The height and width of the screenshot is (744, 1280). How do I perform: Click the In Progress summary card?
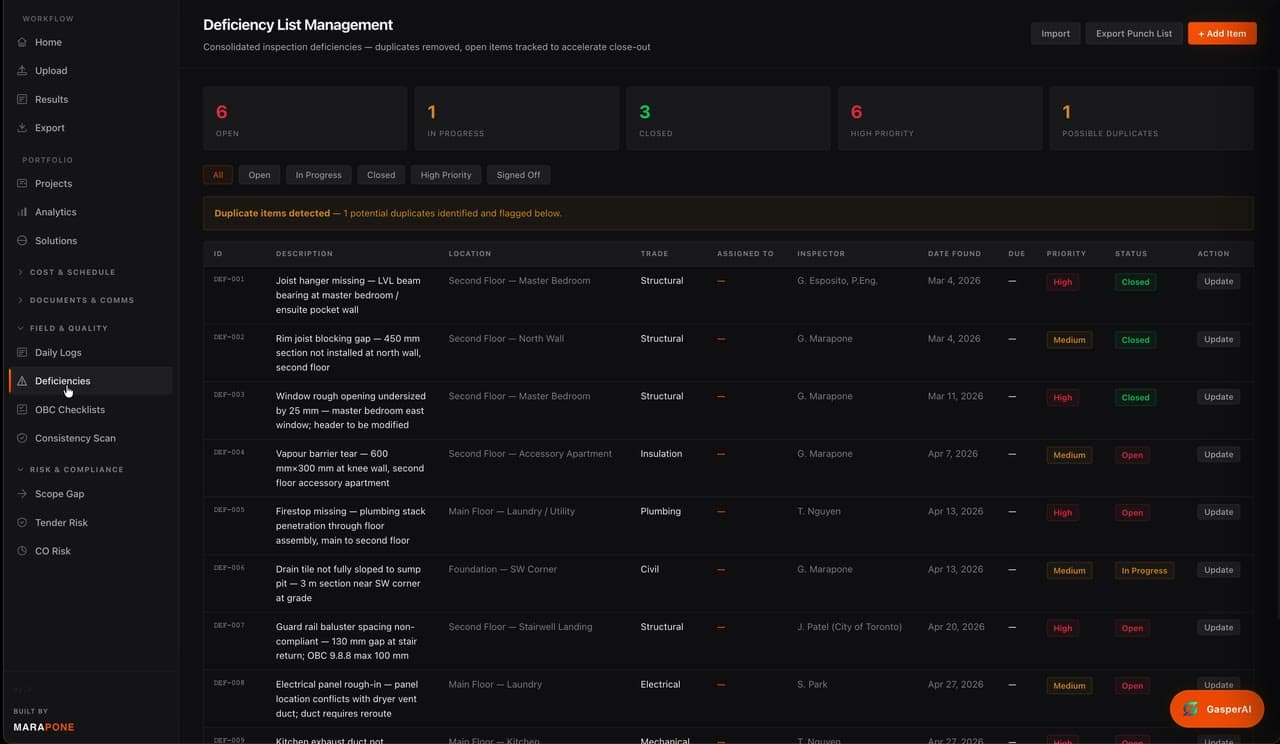point(516,118)
